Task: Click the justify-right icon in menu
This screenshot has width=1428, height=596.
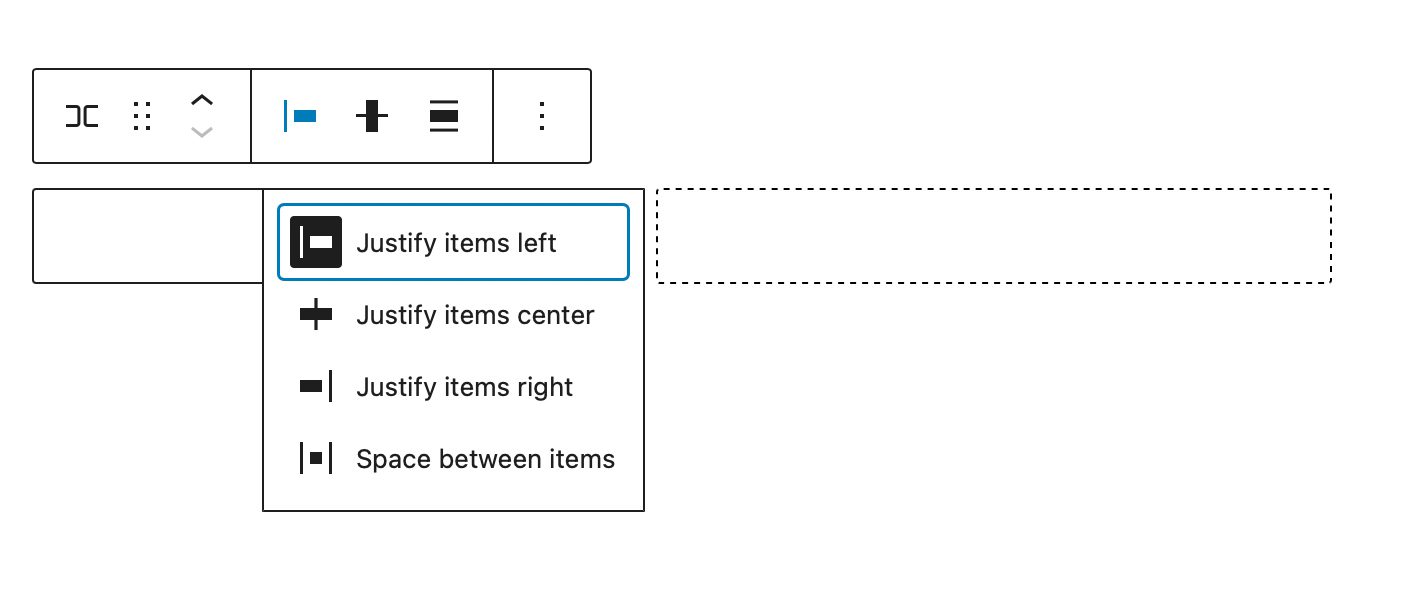Action: coord(316,387)
